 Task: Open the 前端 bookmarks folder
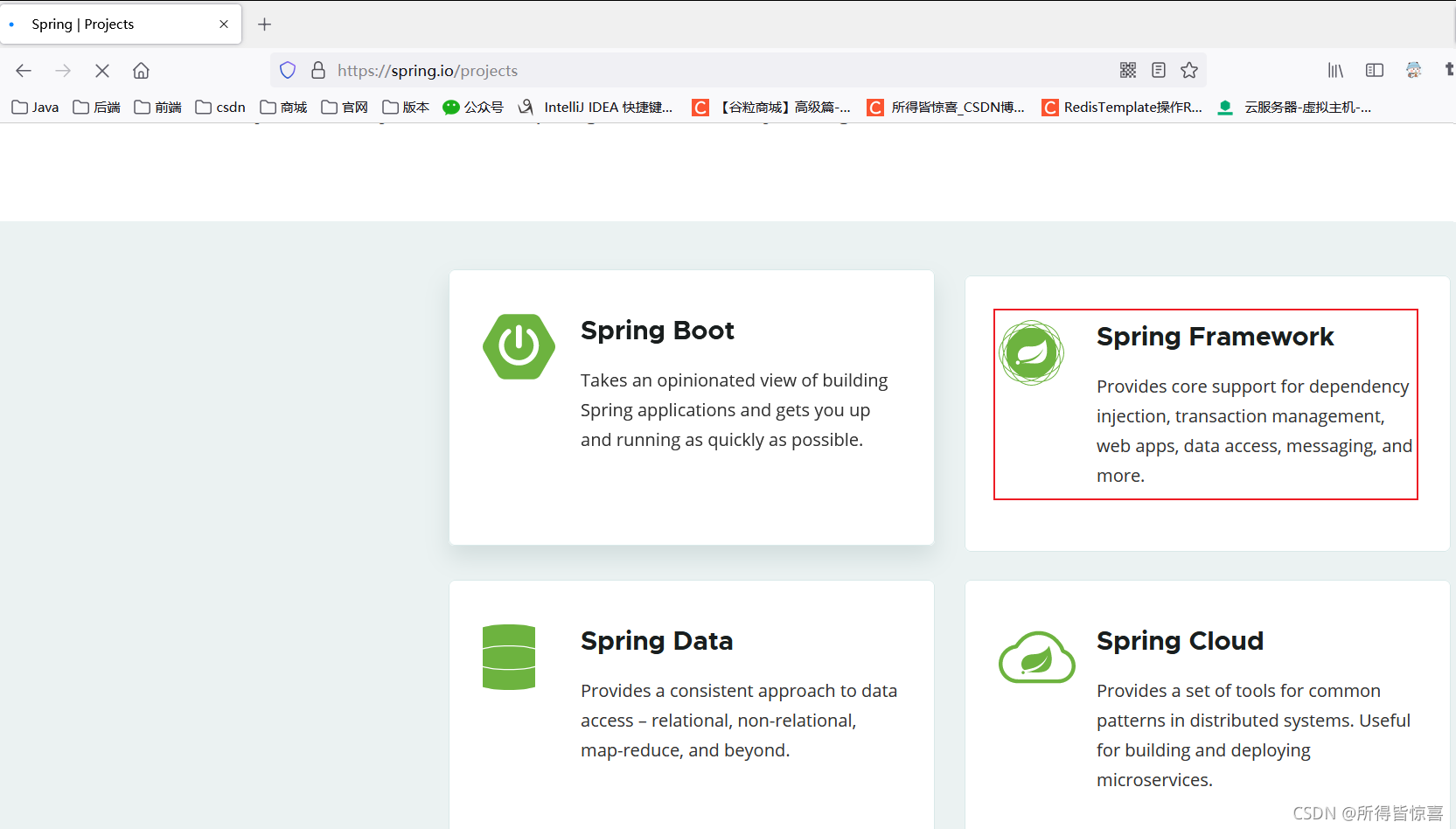(157, 107)
